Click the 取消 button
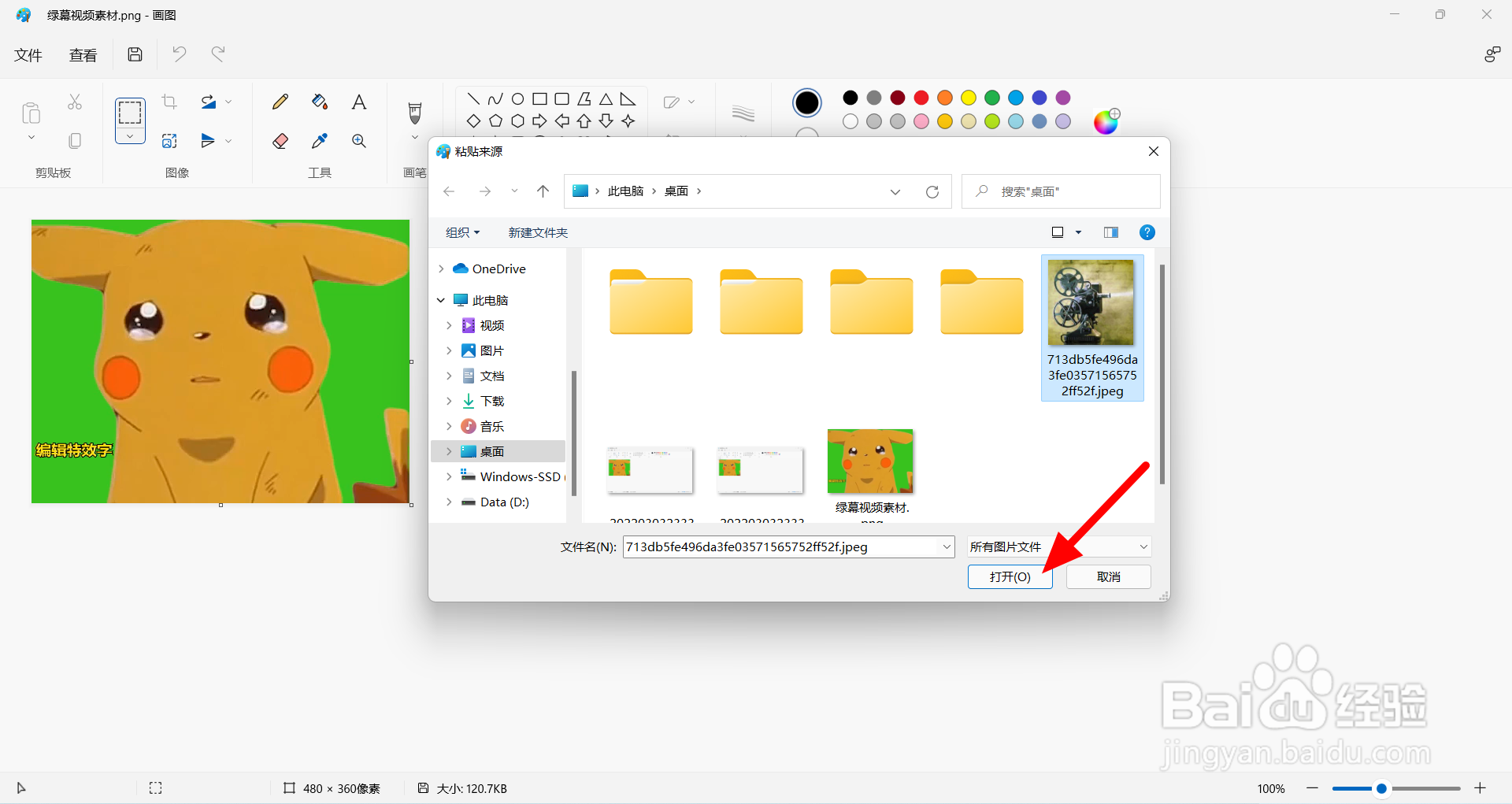The image size is (1512, 804). point(1109,576)
